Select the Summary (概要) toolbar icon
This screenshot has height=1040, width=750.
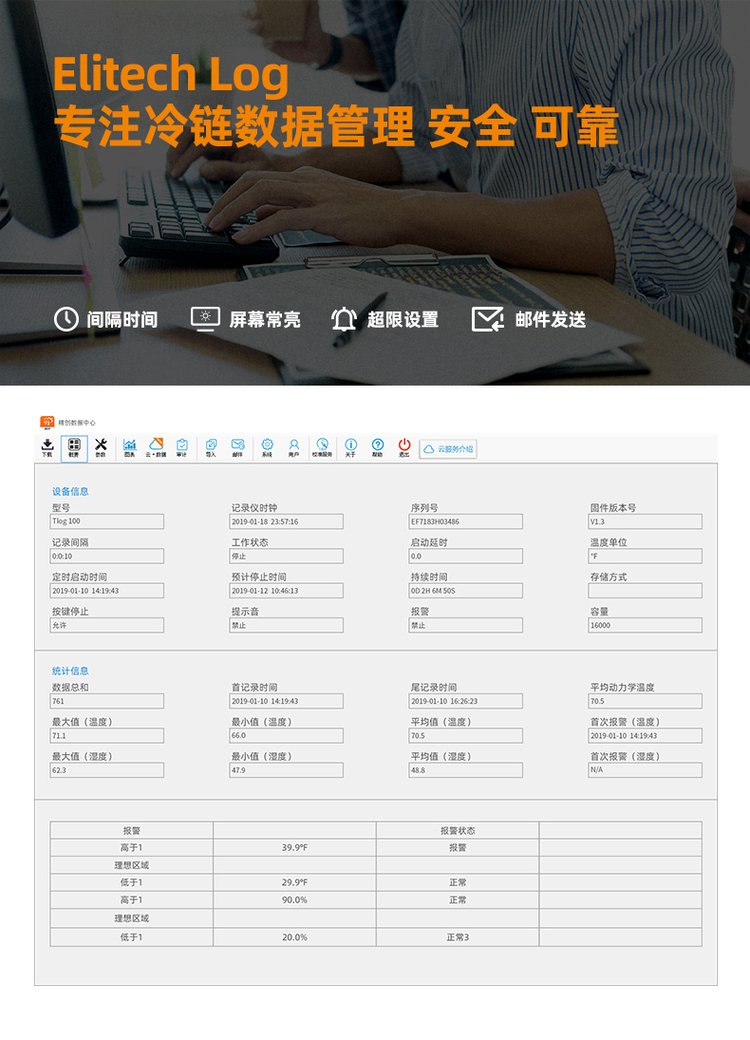click(x=74, y=448)
